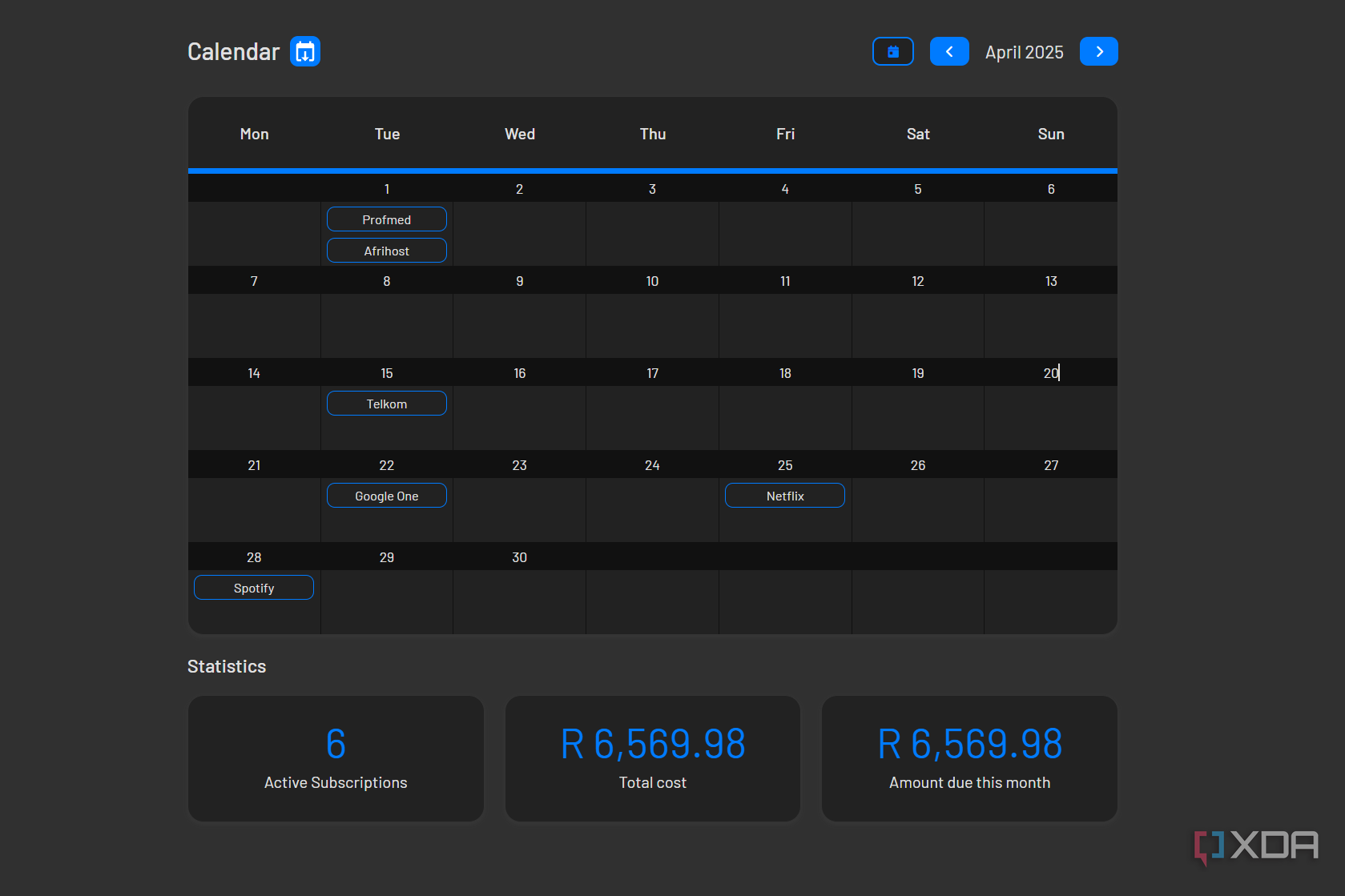Click the "Thu" column header

(653, 134)
